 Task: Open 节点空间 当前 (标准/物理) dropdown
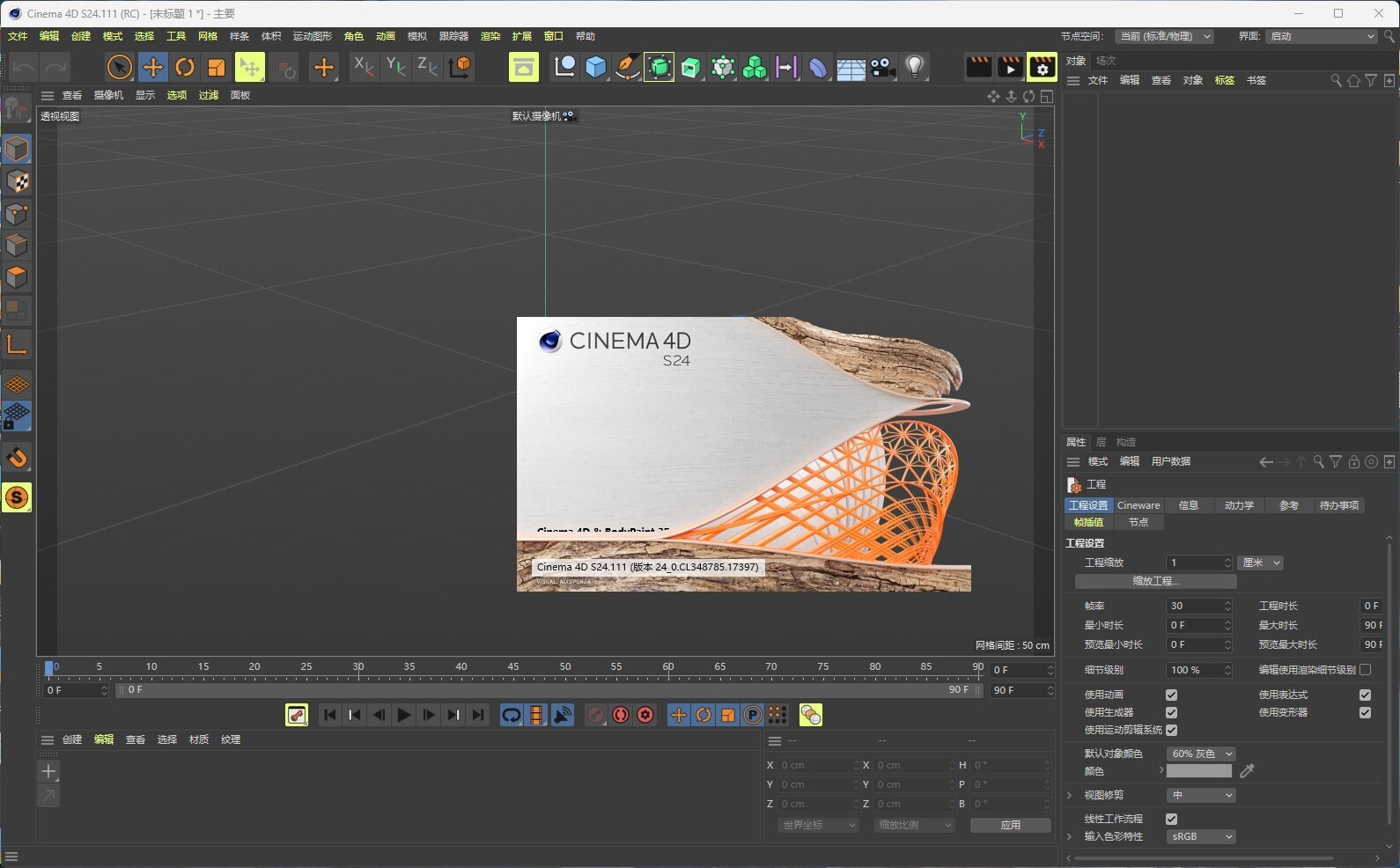[1165, 36]
